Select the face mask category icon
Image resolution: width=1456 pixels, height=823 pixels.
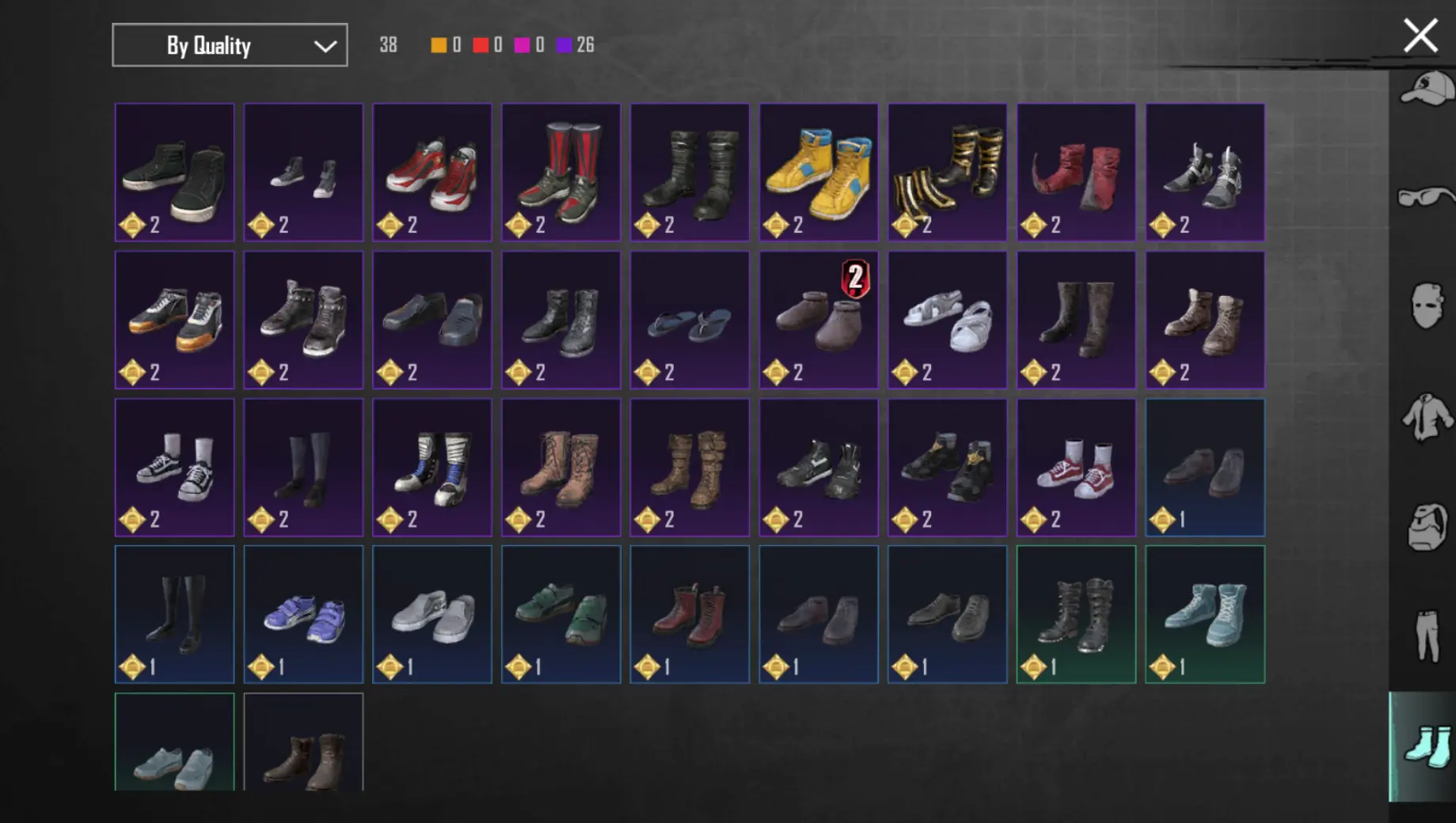(x=1427, y=305)
